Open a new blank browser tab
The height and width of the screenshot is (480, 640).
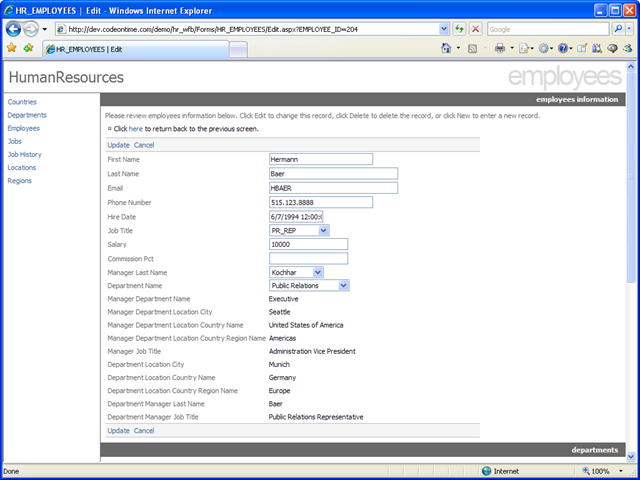click(x=238, y=50)
